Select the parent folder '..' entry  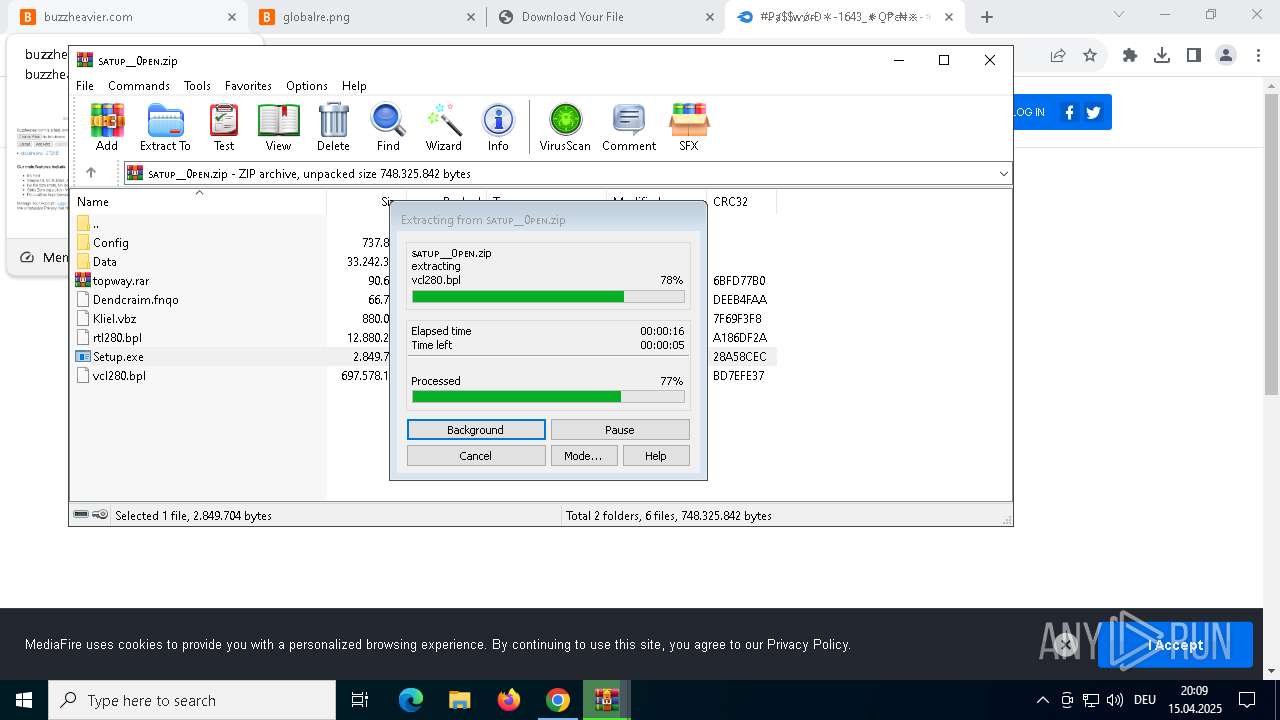96,224
